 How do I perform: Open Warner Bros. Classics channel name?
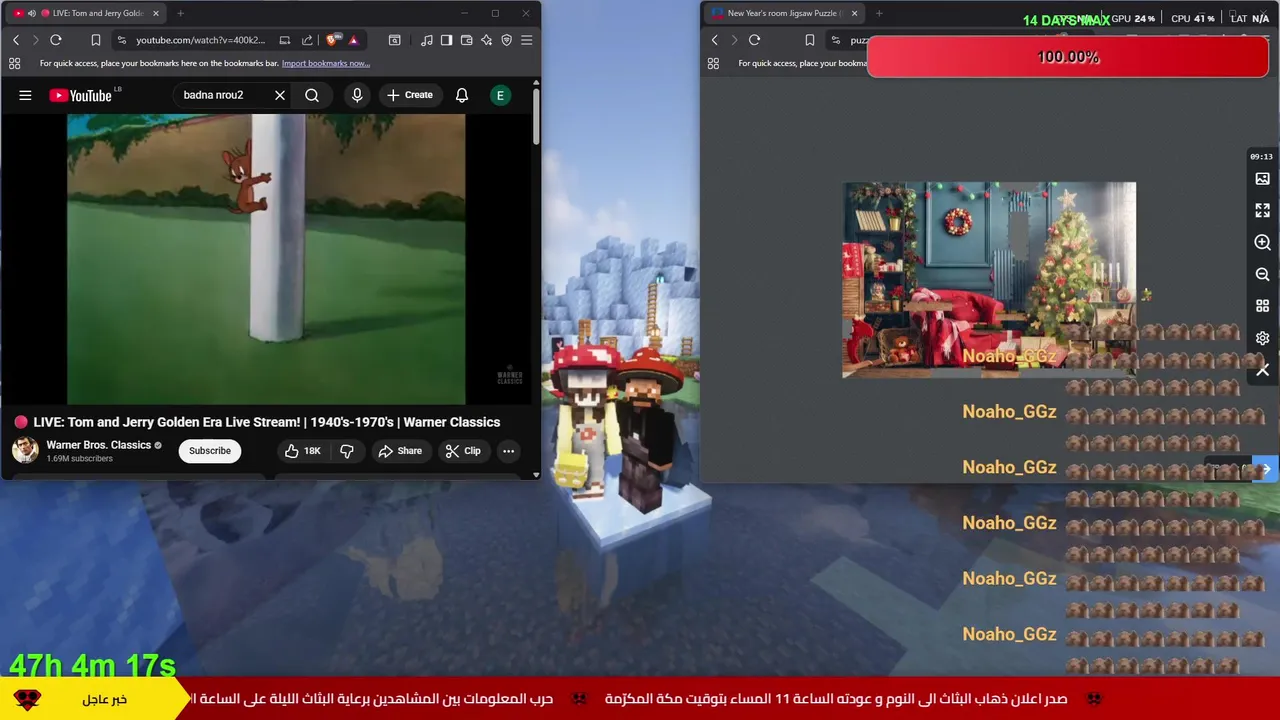coord(98,445)
